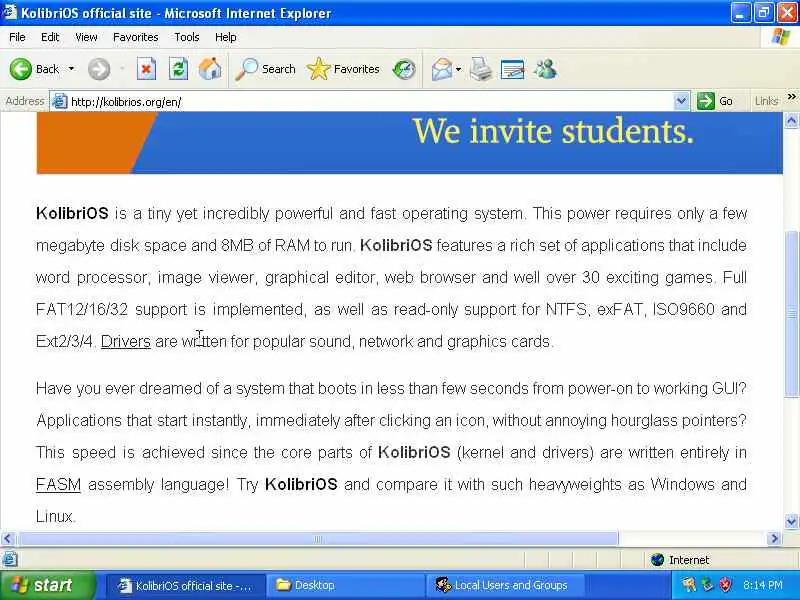
Task: Click the green system tray icon
Action: pos(707,585)
